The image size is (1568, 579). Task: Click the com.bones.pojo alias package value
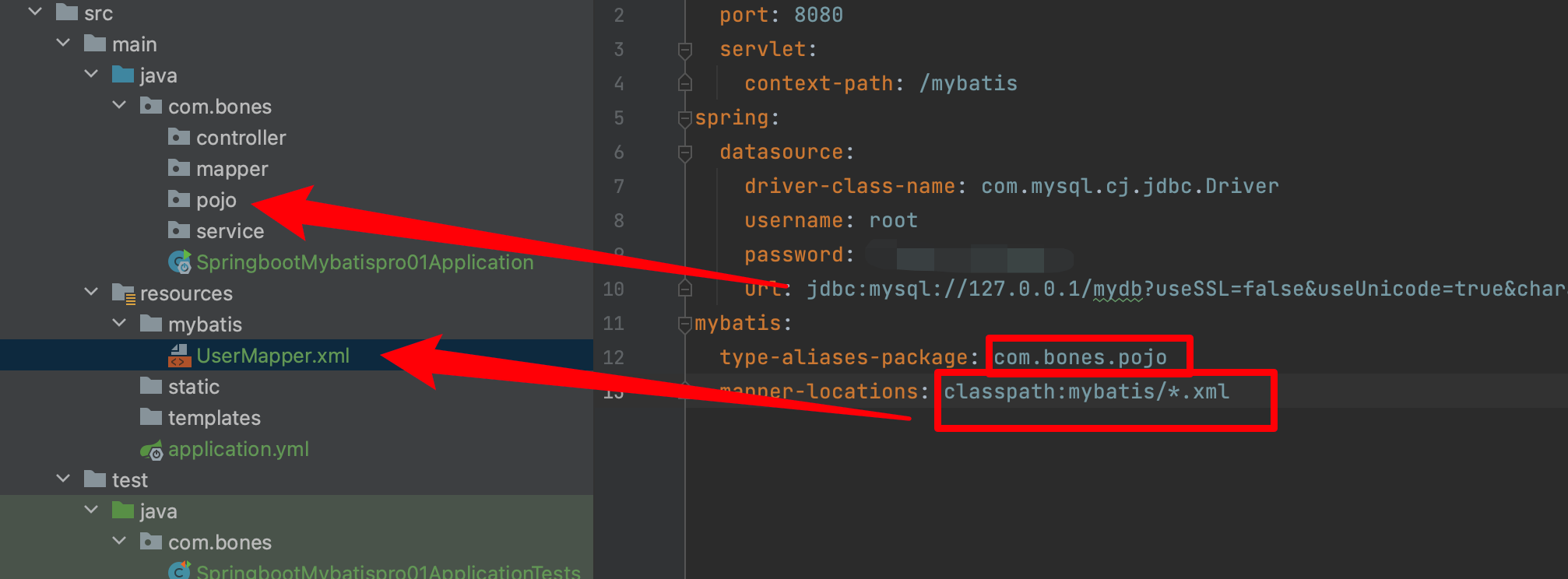point(1081,357)
